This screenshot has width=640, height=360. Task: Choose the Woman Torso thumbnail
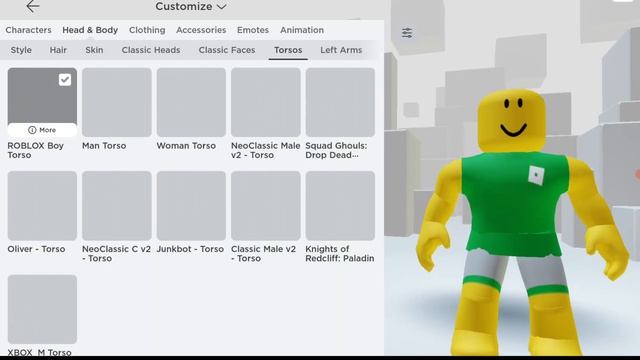point(191,102)
